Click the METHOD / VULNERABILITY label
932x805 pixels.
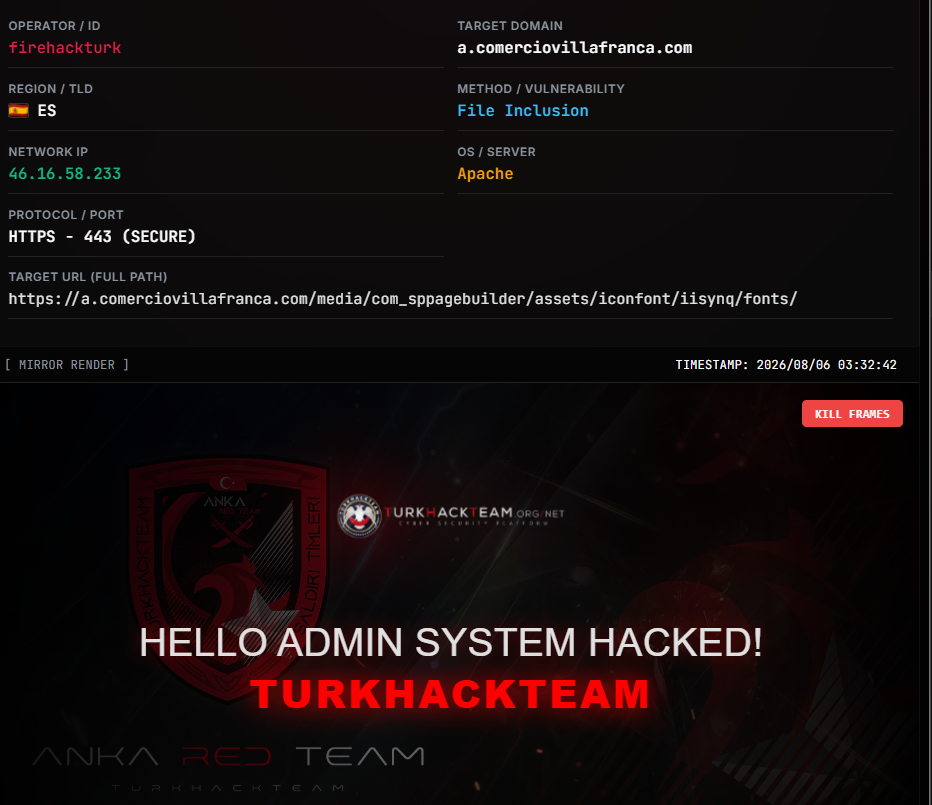click(541, 89)
